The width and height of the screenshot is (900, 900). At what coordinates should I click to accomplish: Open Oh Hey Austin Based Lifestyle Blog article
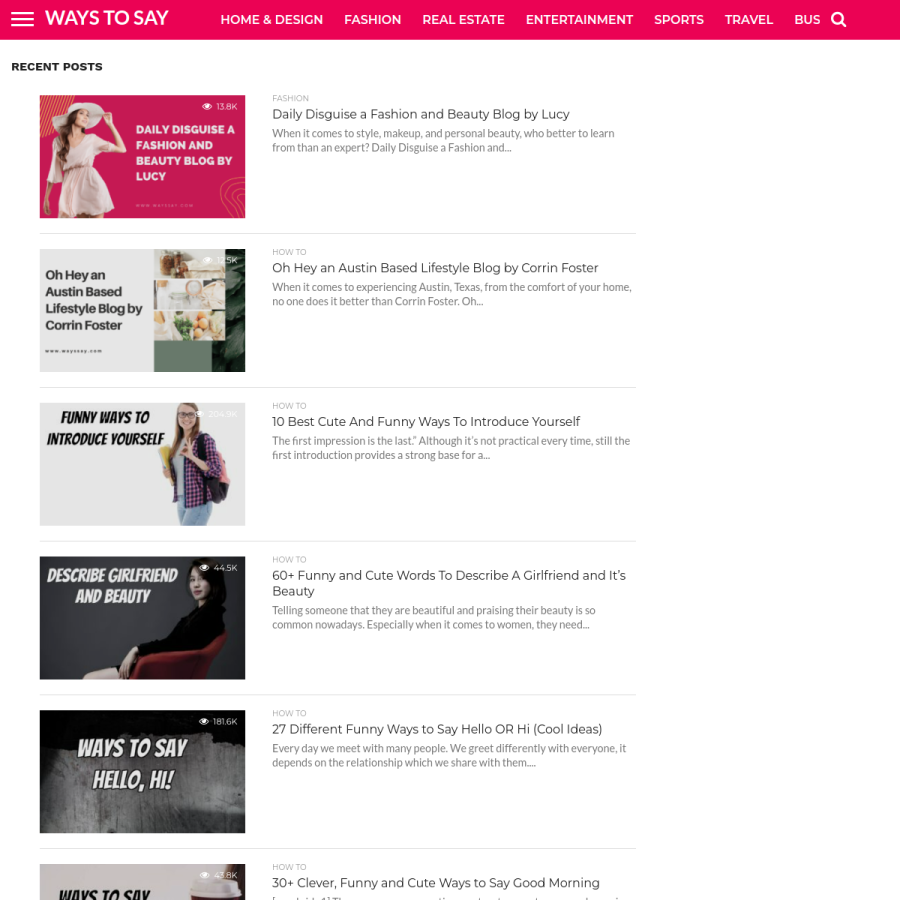click(435, 268)
